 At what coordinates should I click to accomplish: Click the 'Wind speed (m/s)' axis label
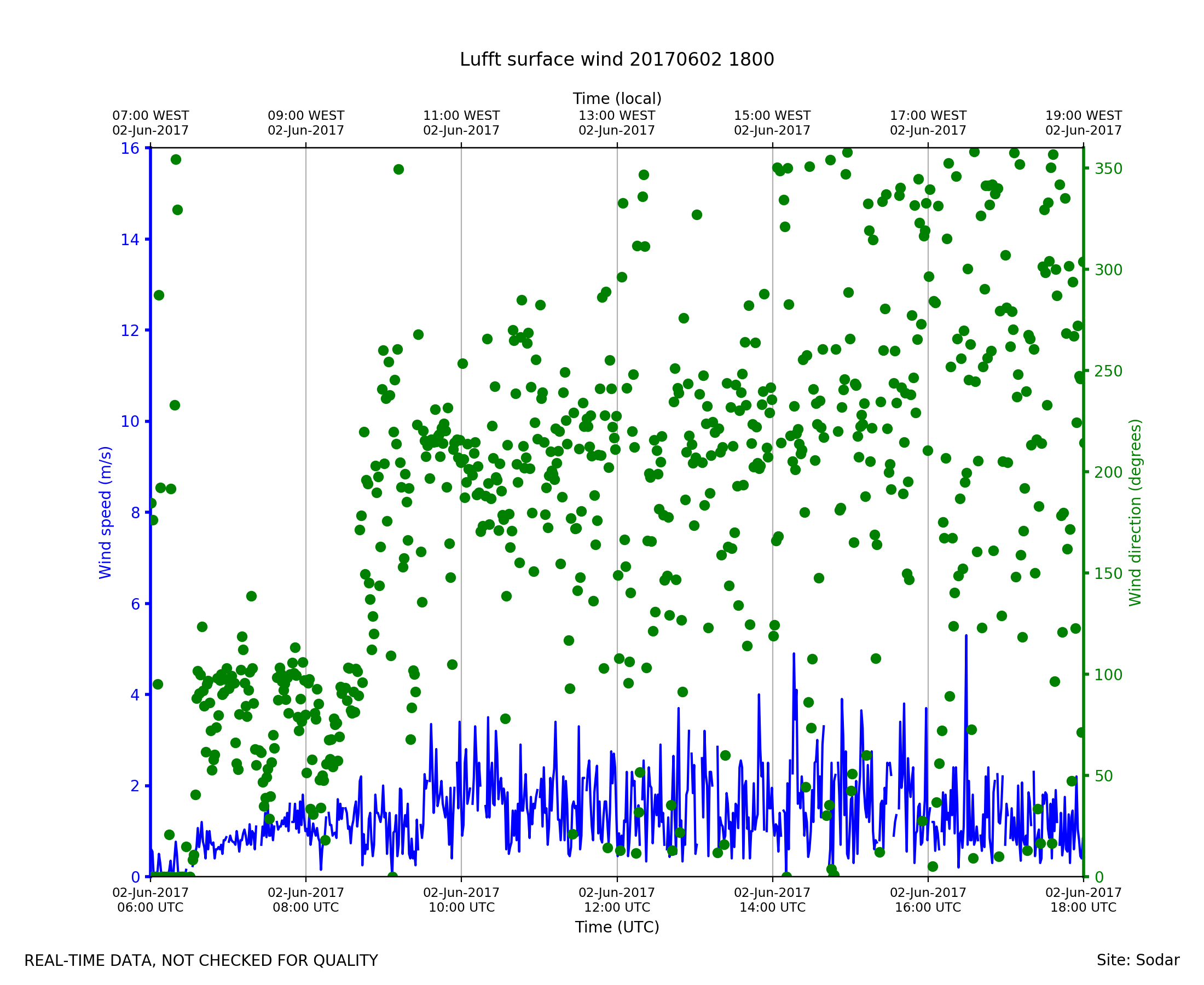106,512
